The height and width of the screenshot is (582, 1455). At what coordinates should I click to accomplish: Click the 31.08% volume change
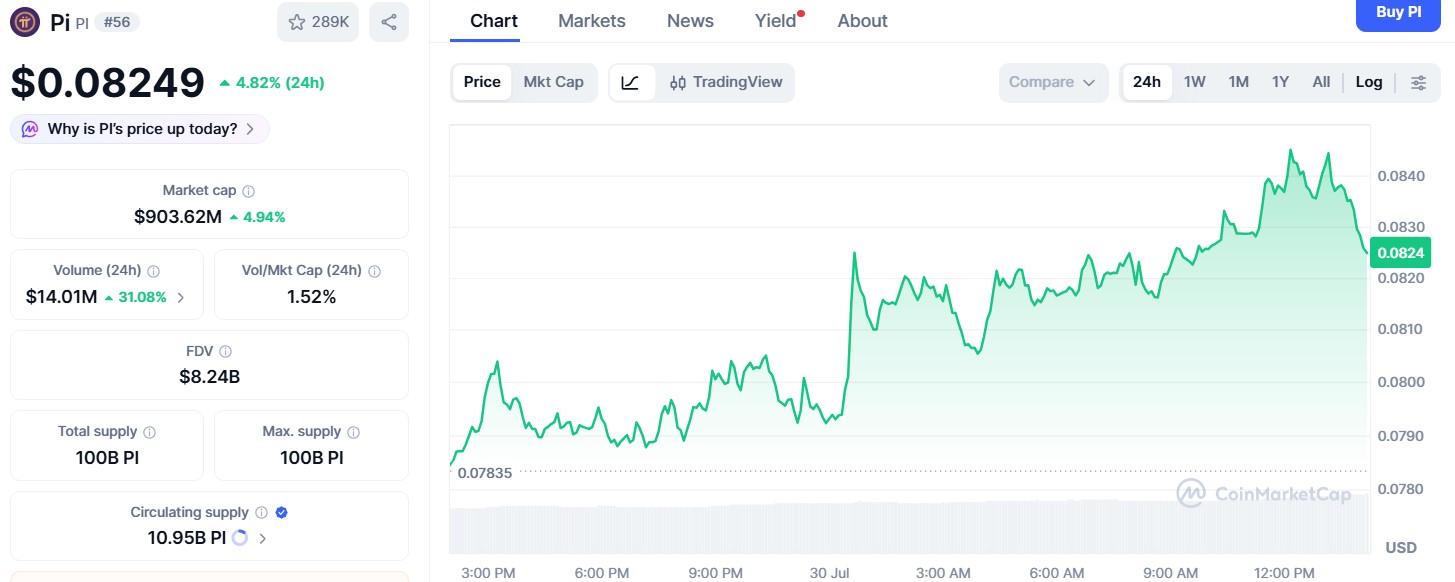[135, 297]
